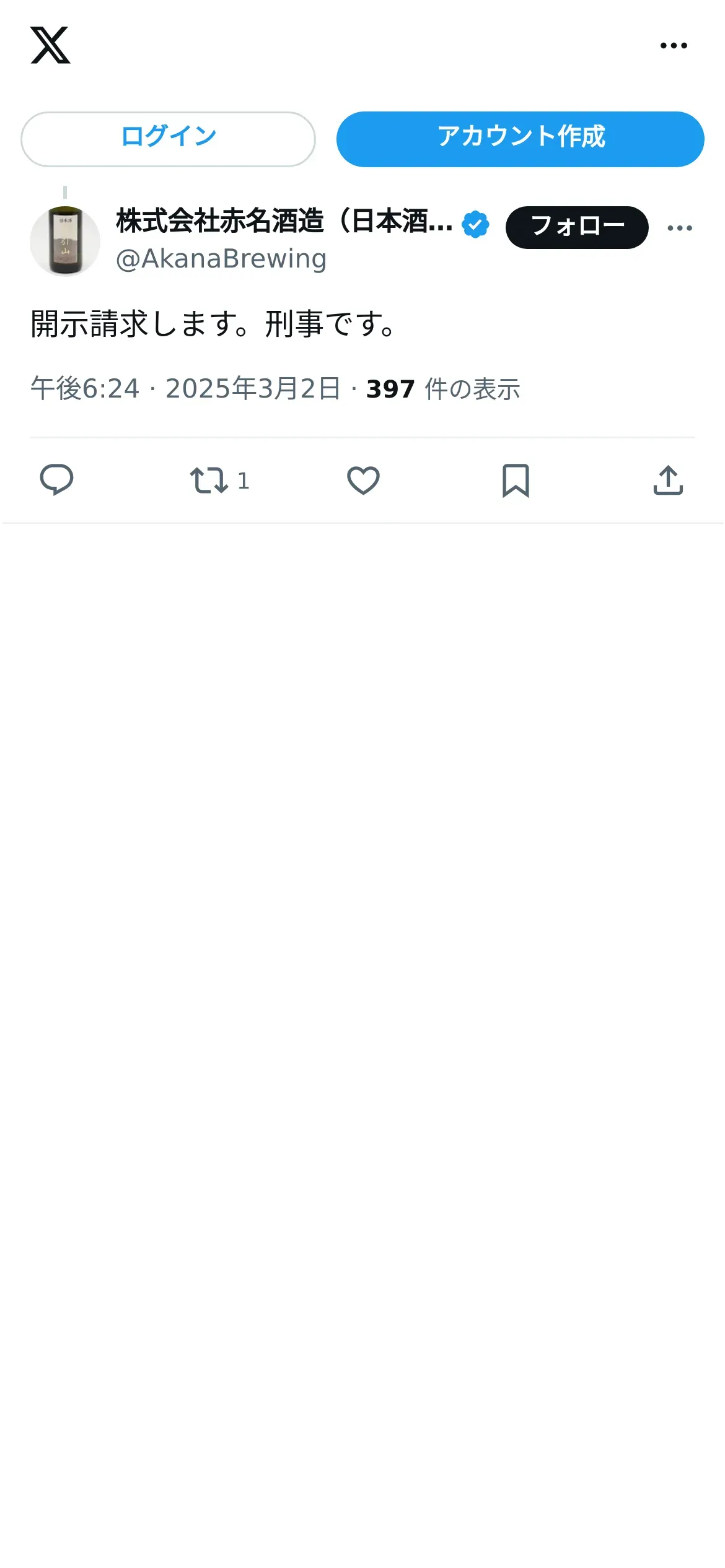
Task: Select the post text 開示請求します。刑事です。
Action: [x=214, y=323]
